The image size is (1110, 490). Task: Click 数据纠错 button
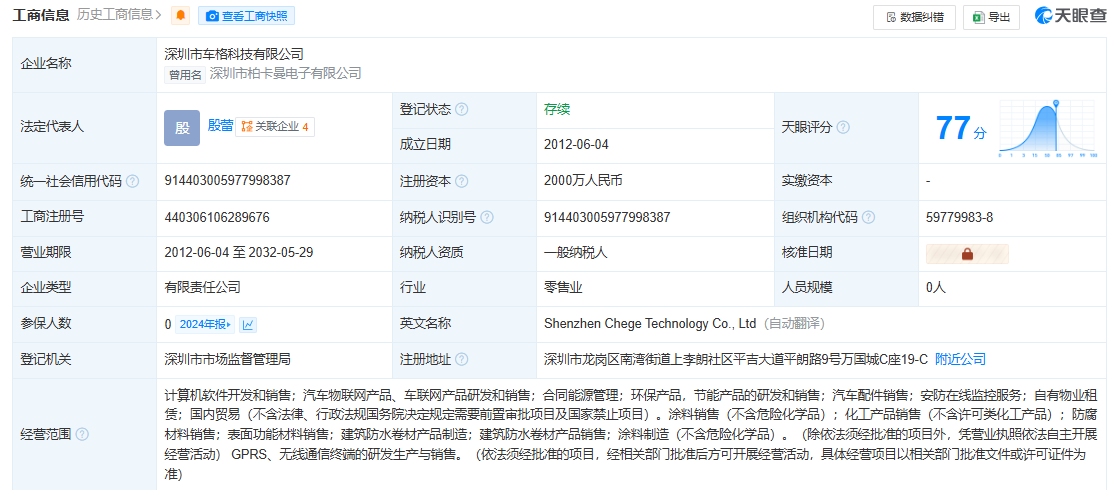[915, 18]
